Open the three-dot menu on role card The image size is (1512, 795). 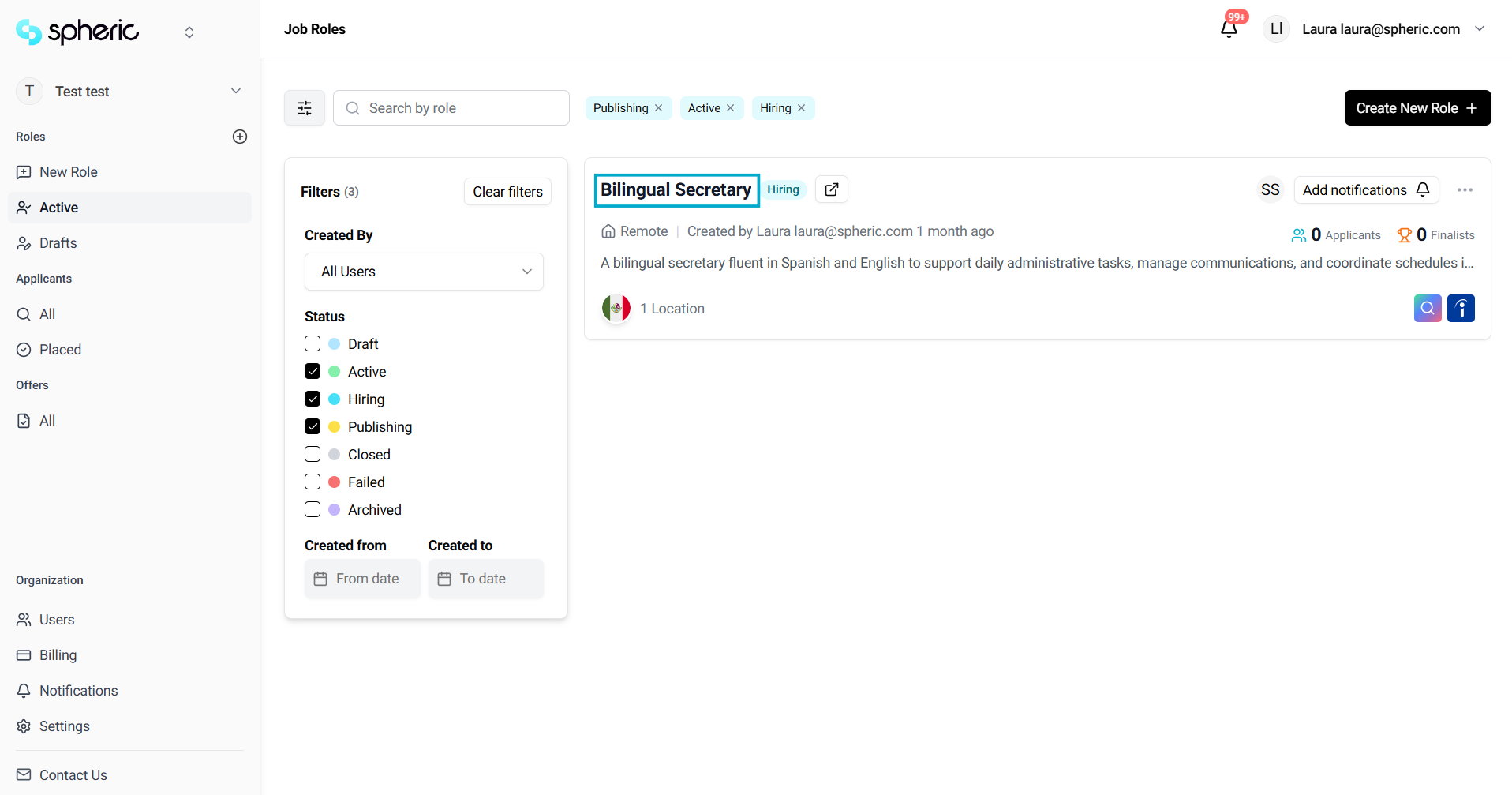point(1465,190)
